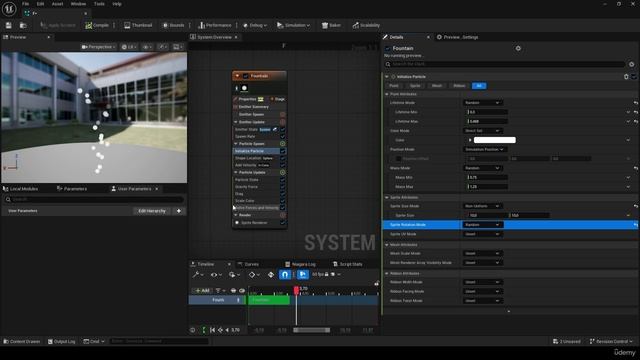Viewport: 640px width, 360px height.
Task: Open Scalability options in toolbar
Action: pyautogui.click(x=366, y=25)
